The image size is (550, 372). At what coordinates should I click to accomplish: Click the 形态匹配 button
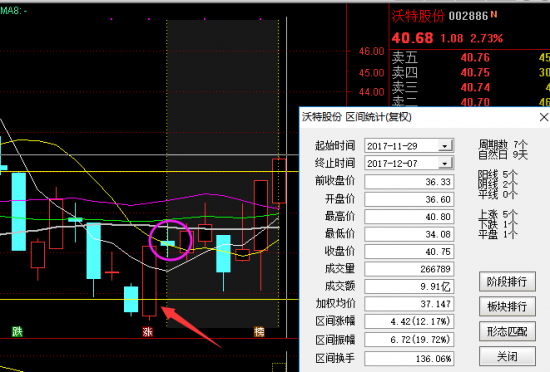[x=507, y=331]
